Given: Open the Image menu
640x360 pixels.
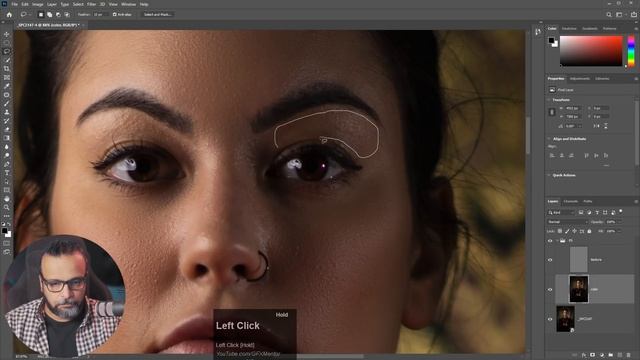Looking at the screenshot, I should (38, 4).
